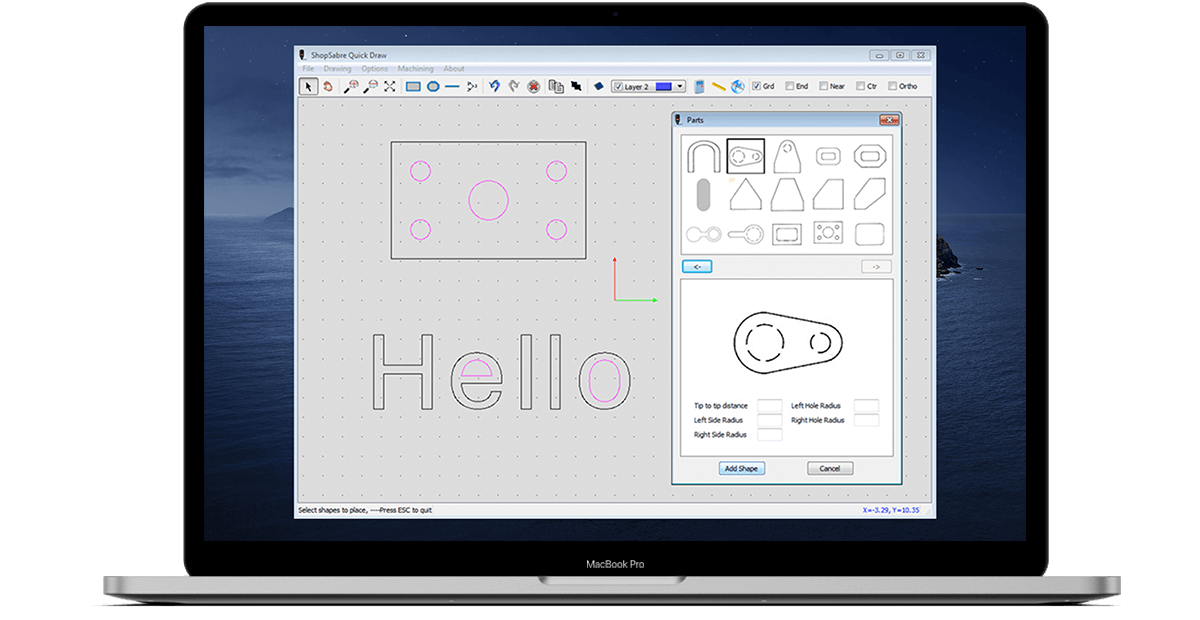Go to next parts page arrow
The image size is (1200, 620).
coord(875,266)
